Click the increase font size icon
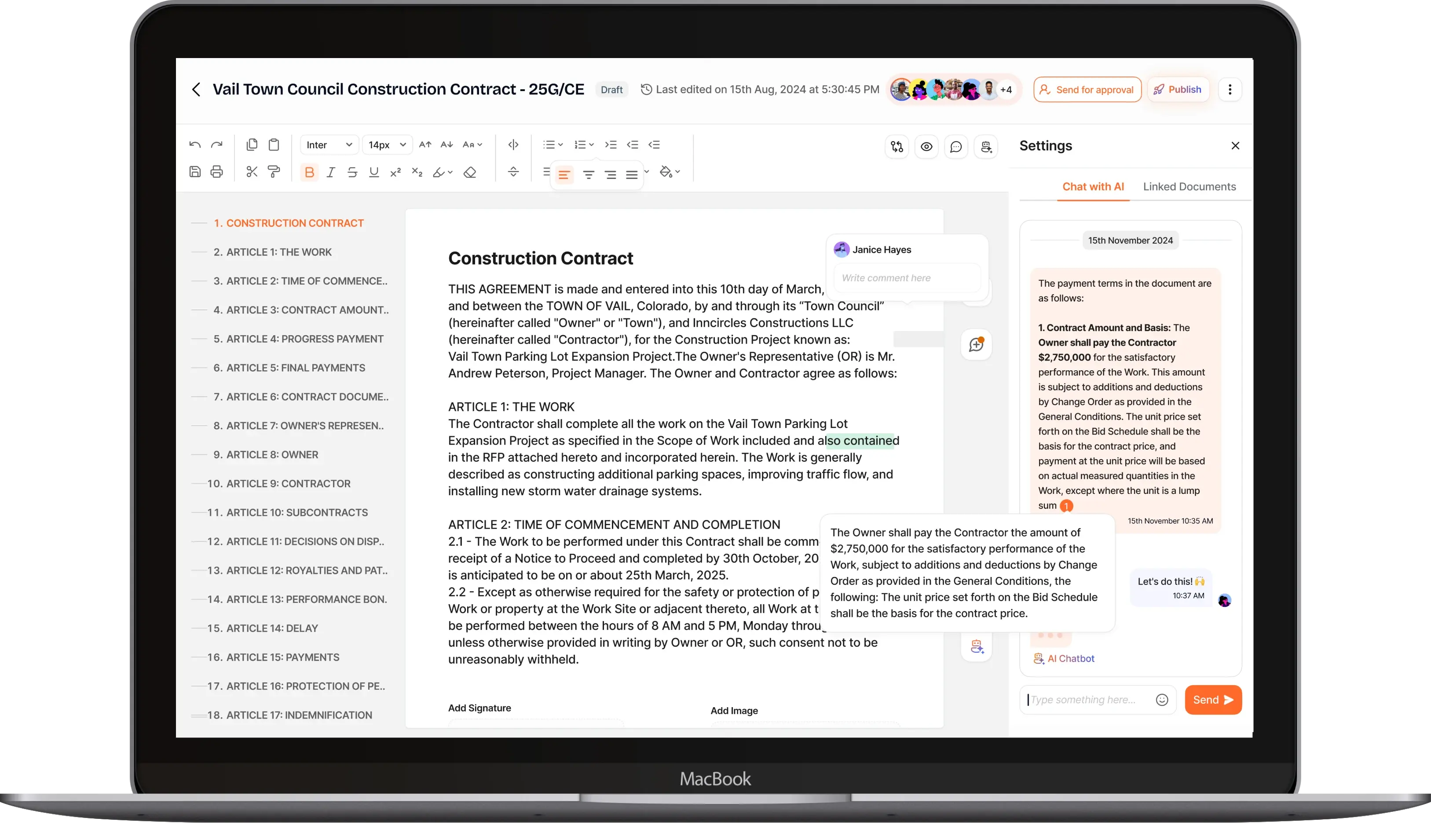Screen dimensions: 1431x840 (x=425, y=145)
